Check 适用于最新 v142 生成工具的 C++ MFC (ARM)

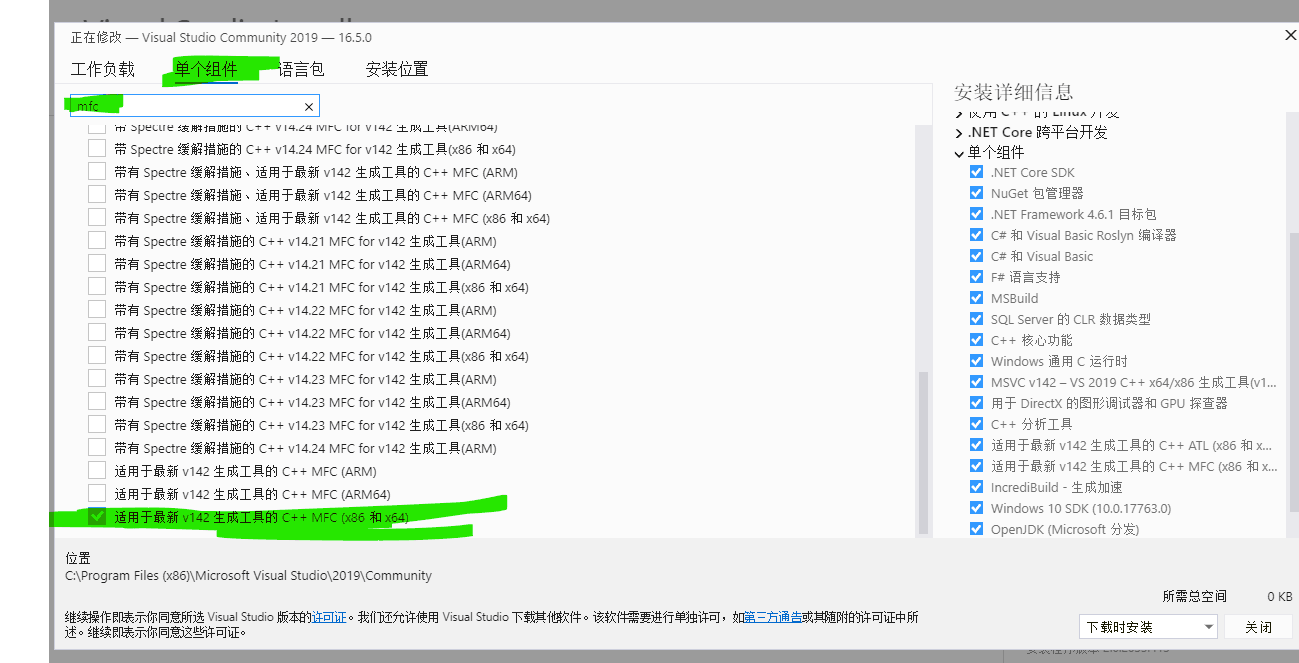(97, 471)
